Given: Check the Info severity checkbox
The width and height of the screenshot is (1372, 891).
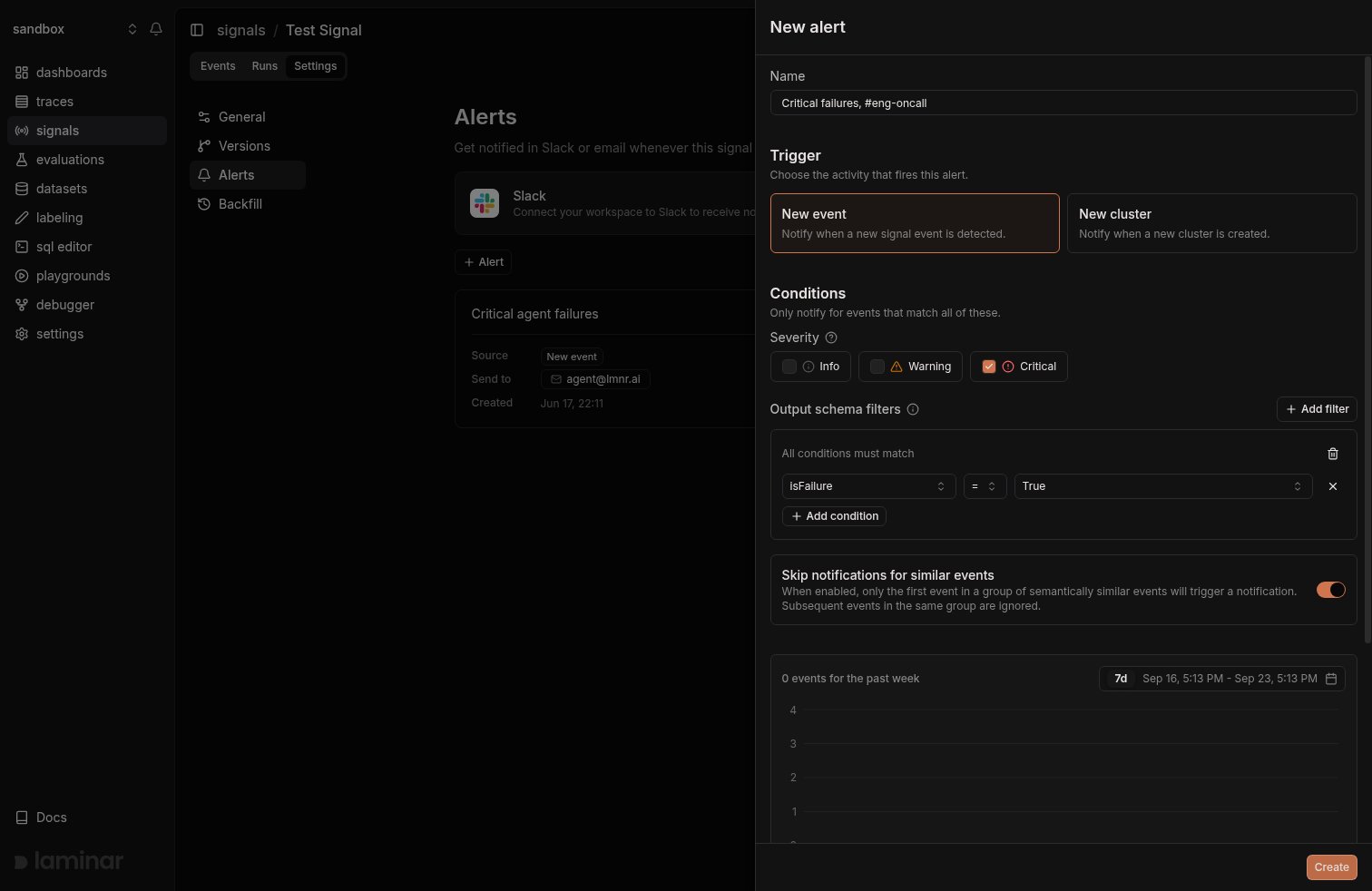Looking at the screenshot, I should click(789, 367).
